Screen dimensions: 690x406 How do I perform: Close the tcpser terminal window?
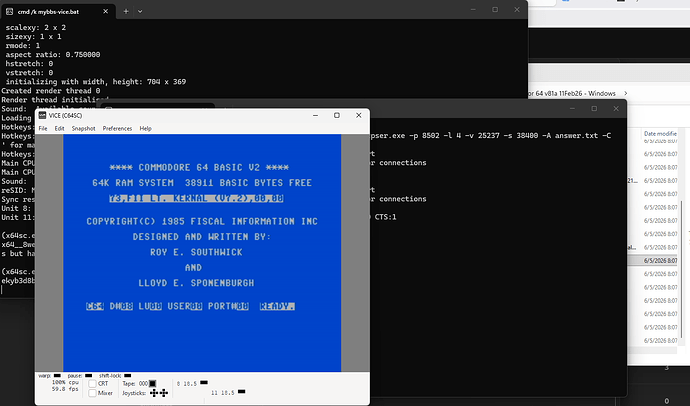616,108
